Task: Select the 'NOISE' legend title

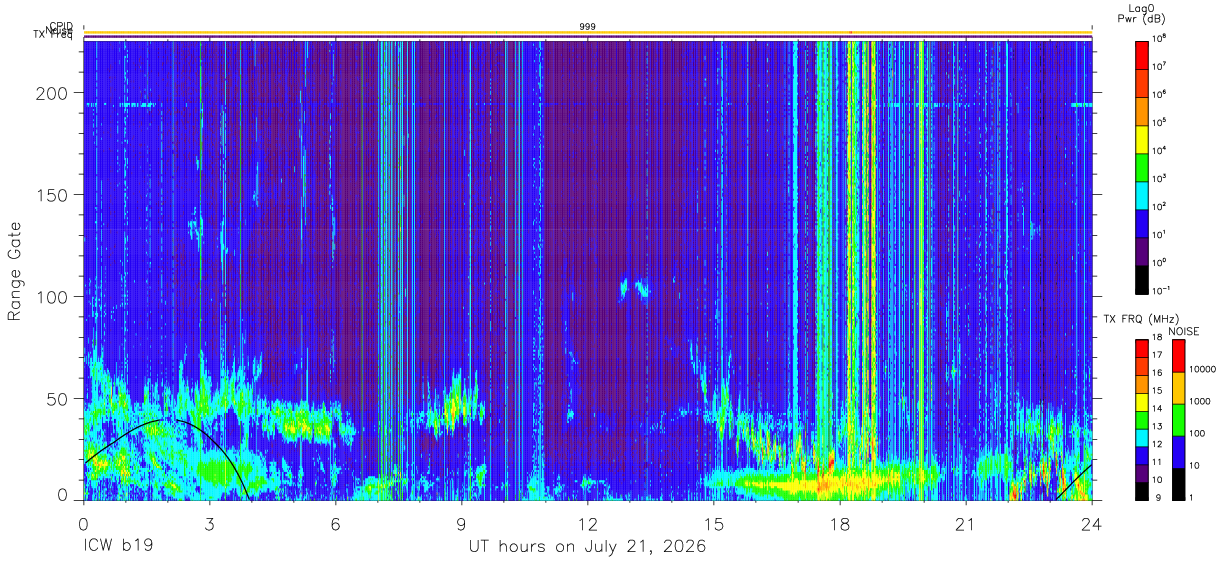Action: pyautogui.click(x=1183, y=330)
